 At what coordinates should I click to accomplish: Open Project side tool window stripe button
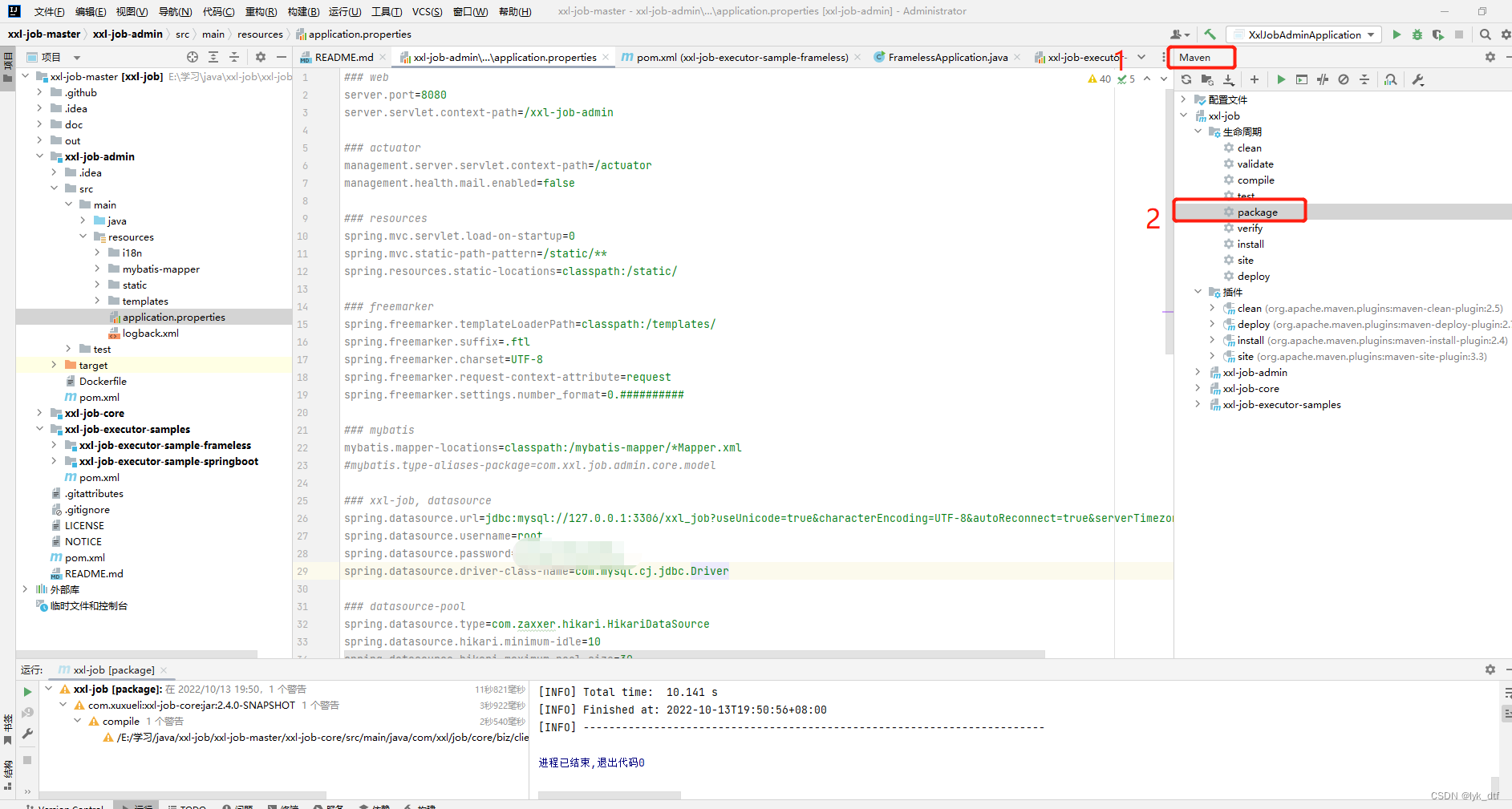pyautogui.click(x=8, y=69)
